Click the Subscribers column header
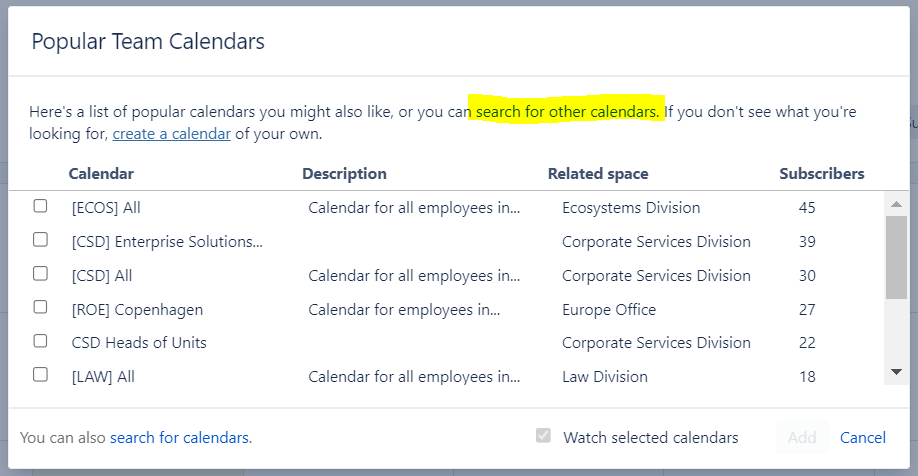 point(821,174)
